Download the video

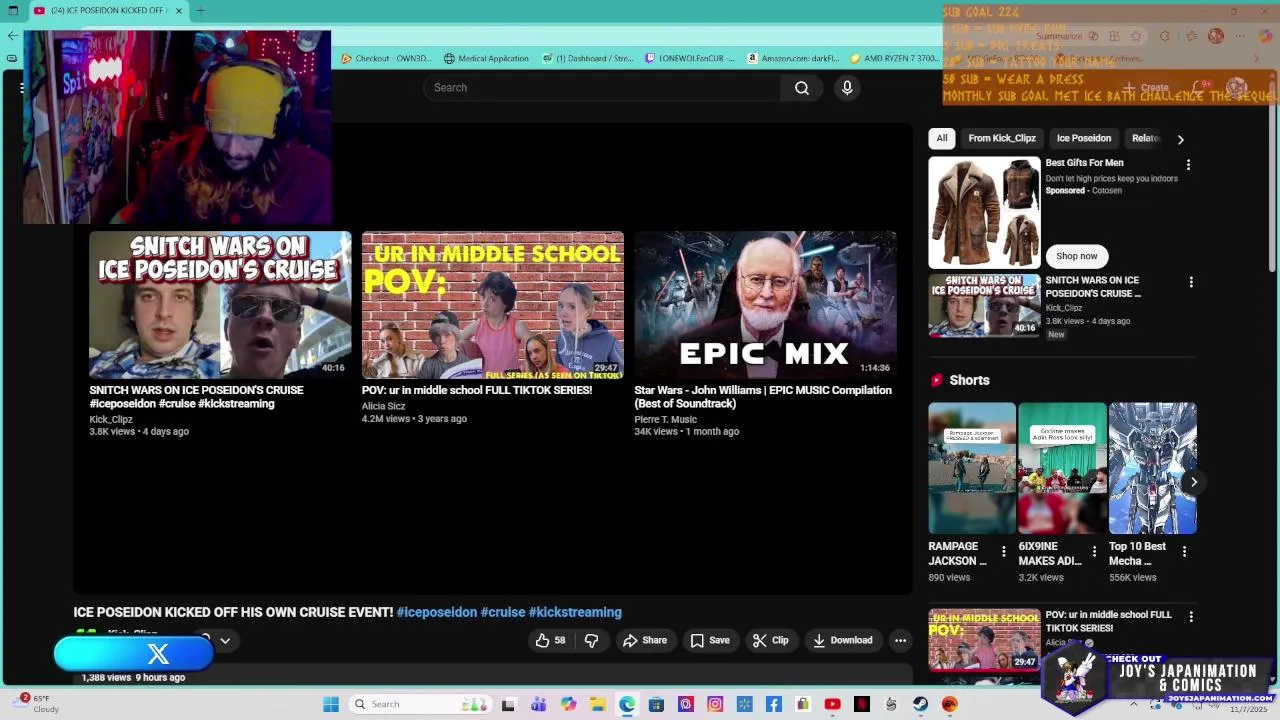click(843, 640)
